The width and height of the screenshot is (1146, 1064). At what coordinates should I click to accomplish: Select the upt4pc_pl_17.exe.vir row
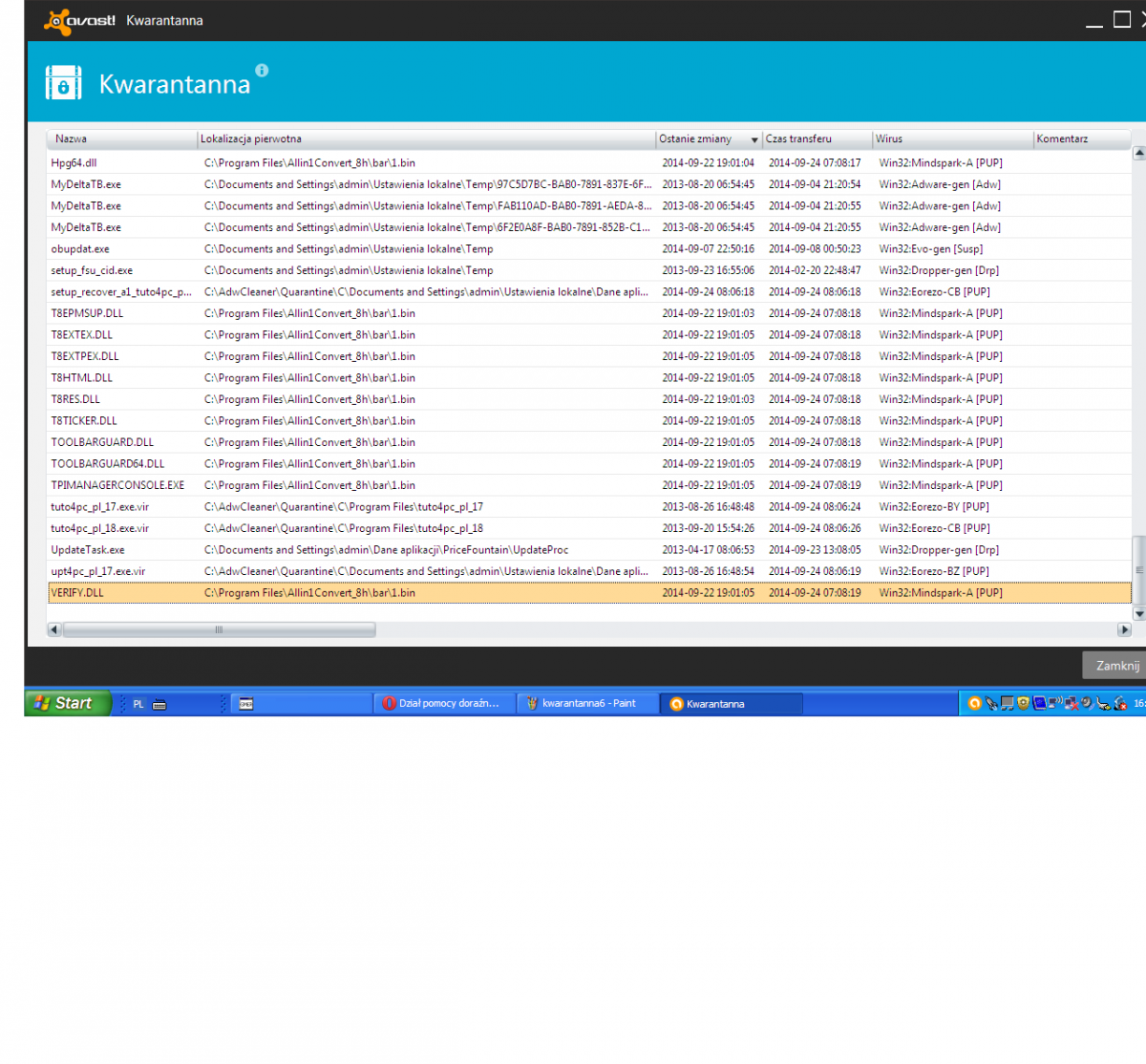(589, 571)
